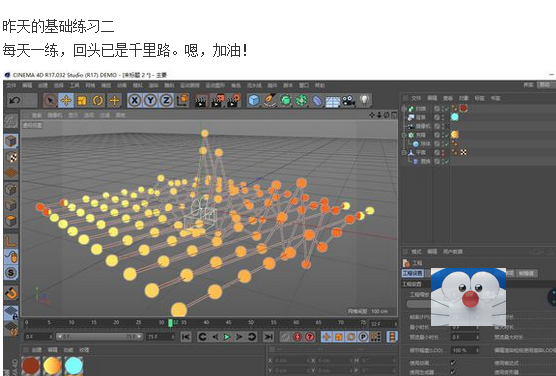Toggle the Y axis lock
The width and height of the screenshot is (556, 376).
pos(150,101)
